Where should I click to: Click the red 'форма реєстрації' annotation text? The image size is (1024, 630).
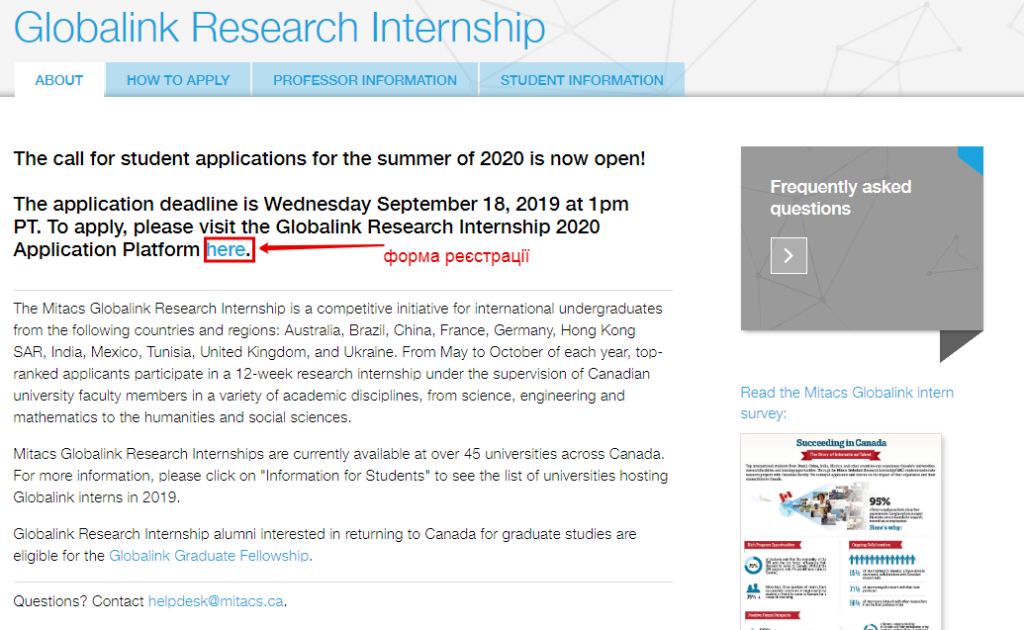pos(456,256)
